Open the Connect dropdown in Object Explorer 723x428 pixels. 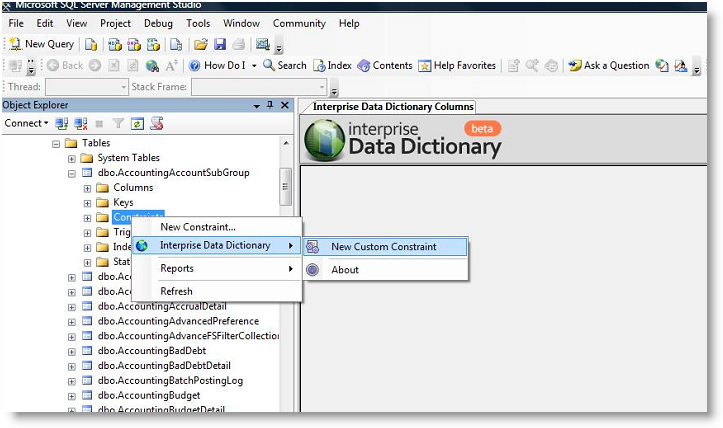tap(26, 124)
